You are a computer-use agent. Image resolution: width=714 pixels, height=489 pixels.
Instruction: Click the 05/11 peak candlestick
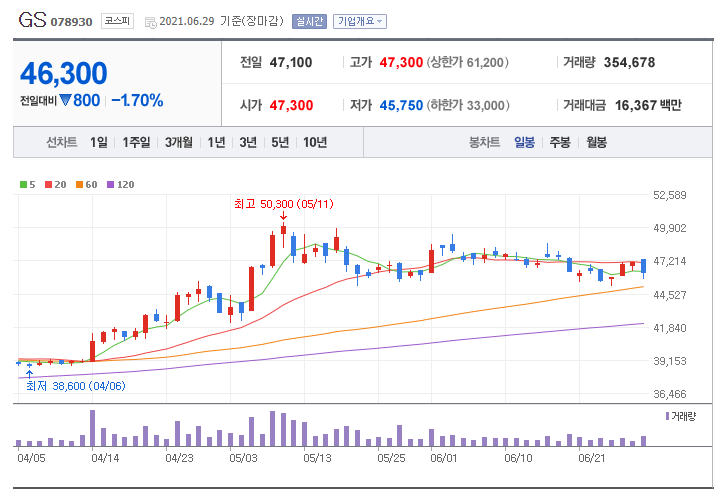(283, 234)
